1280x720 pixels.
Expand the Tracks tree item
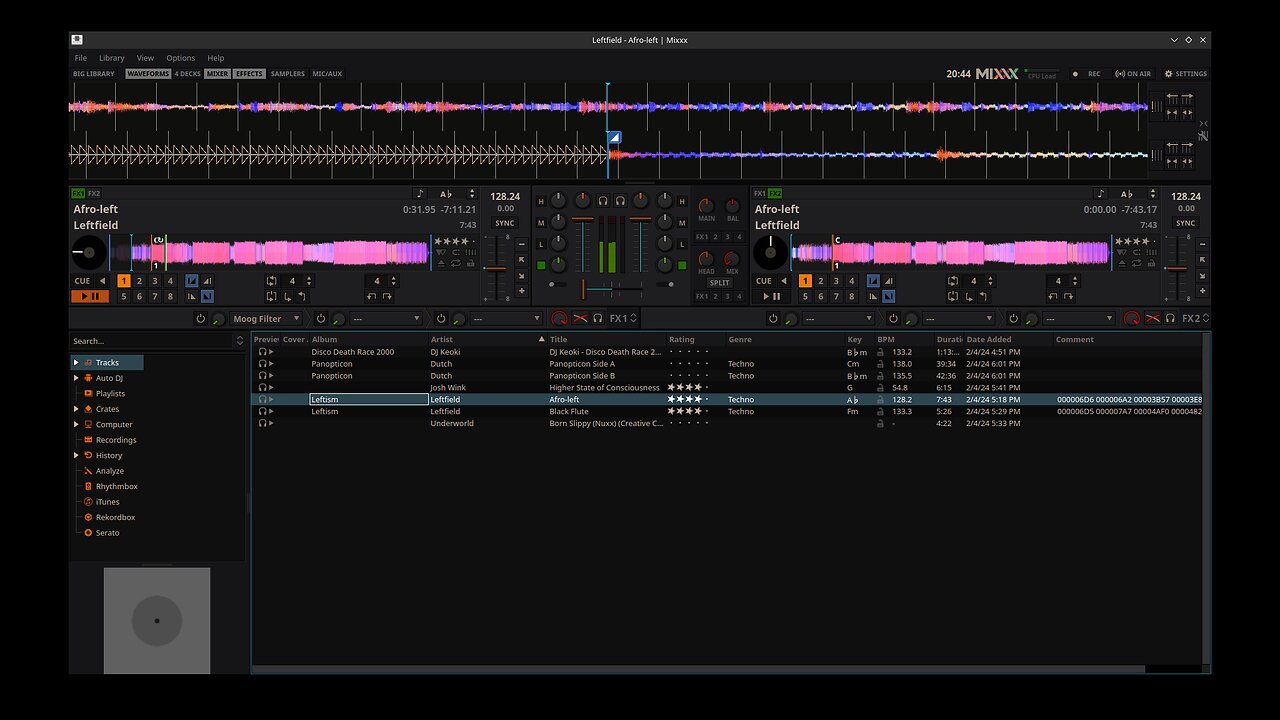pyautogui.click(x=76, y=362)
